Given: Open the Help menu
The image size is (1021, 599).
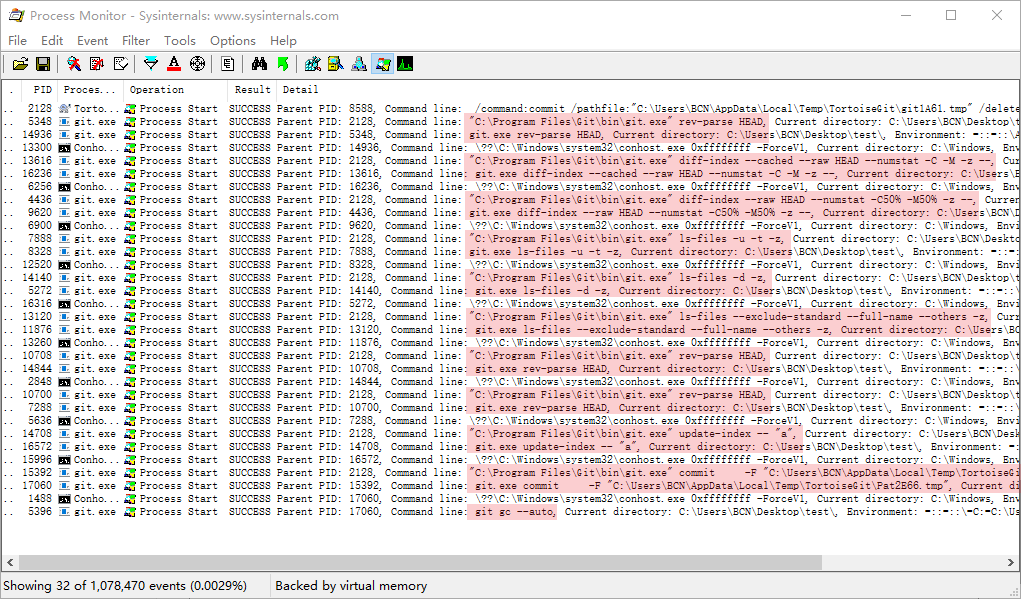Looking at the screenshot, I should [x=283, y=40].
